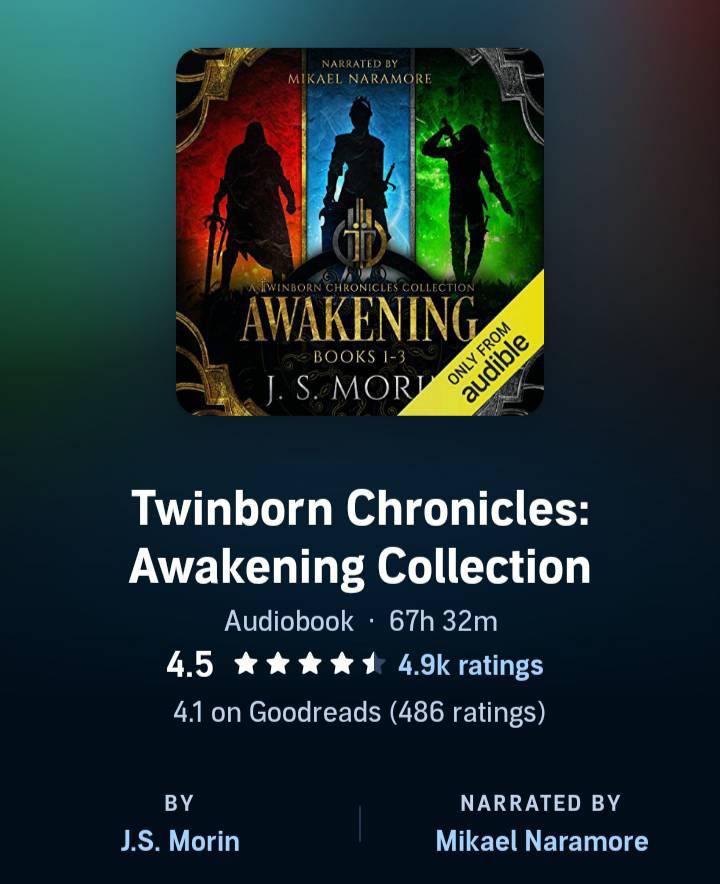The height and width of the screenshot is (884, 720).
Task: Click the third rating star
Action: (x=310, y=664)
